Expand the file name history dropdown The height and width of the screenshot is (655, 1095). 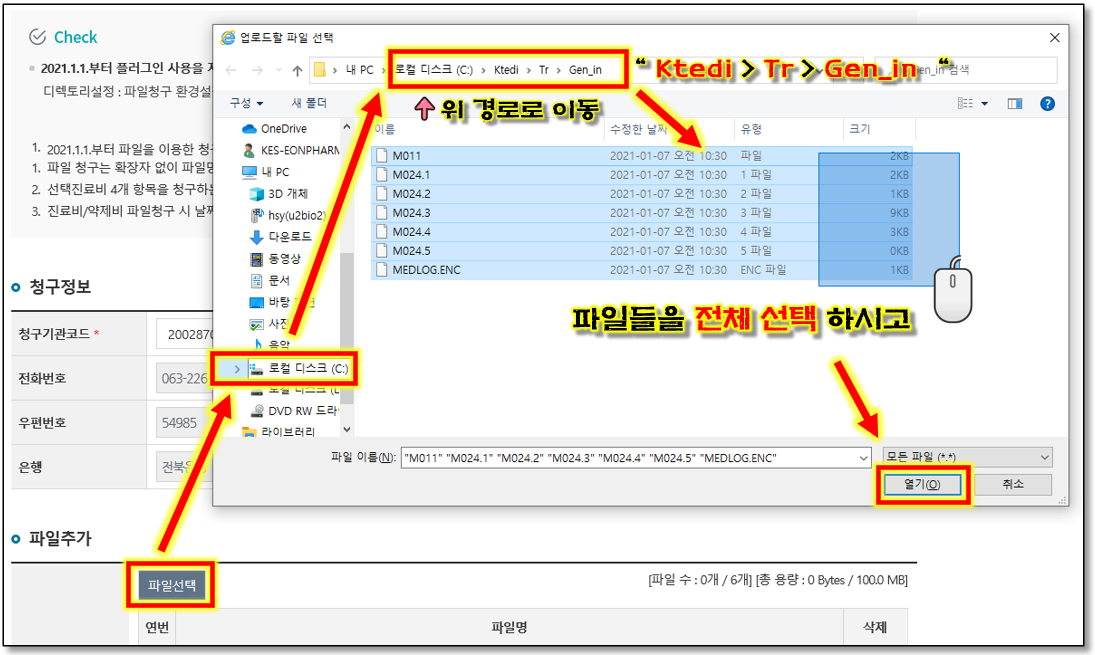863,457
